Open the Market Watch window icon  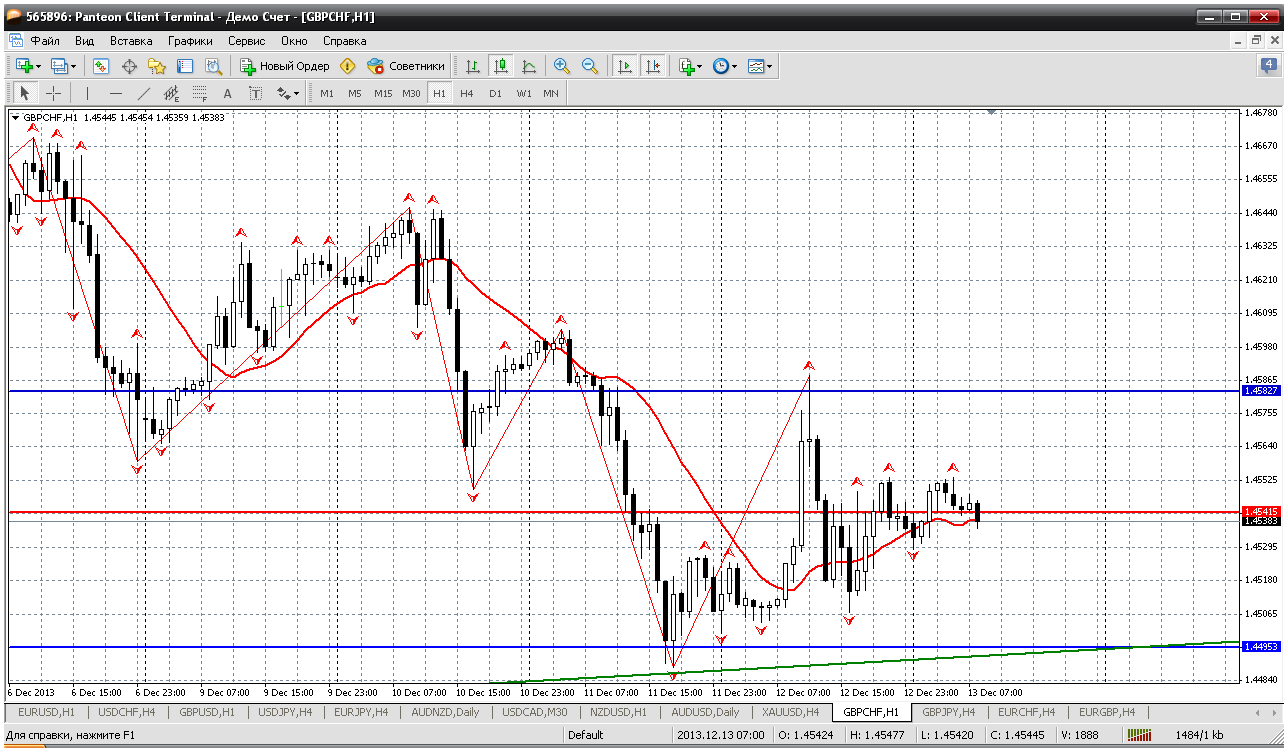[101, 66]
